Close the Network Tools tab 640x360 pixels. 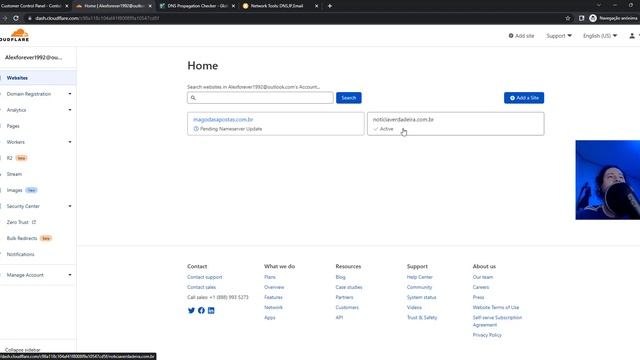[x=316, y=6]
